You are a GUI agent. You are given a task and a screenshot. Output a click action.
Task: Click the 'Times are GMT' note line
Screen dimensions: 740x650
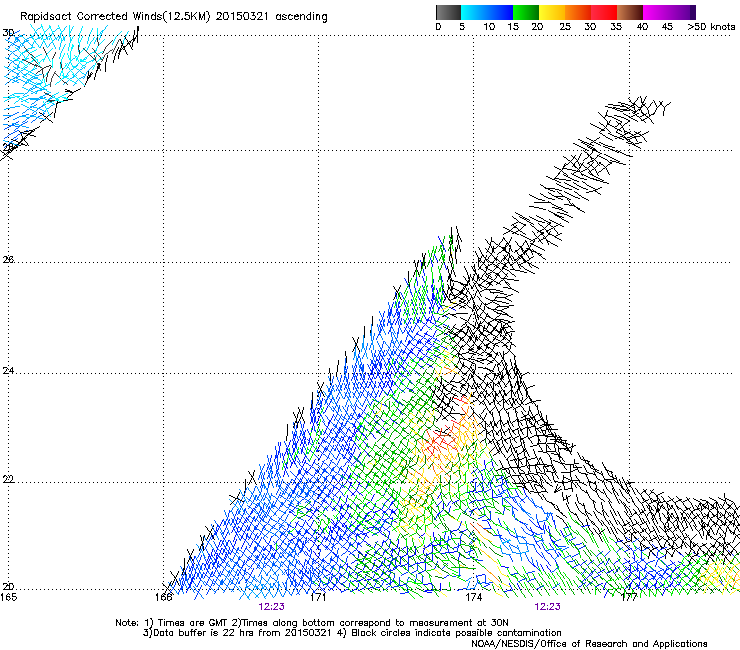click(312, 623)
